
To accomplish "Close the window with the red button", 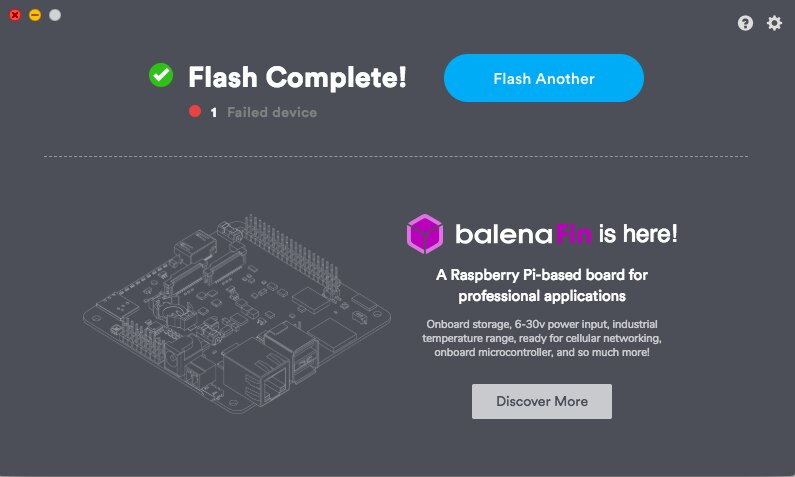I will pos(15,15).
